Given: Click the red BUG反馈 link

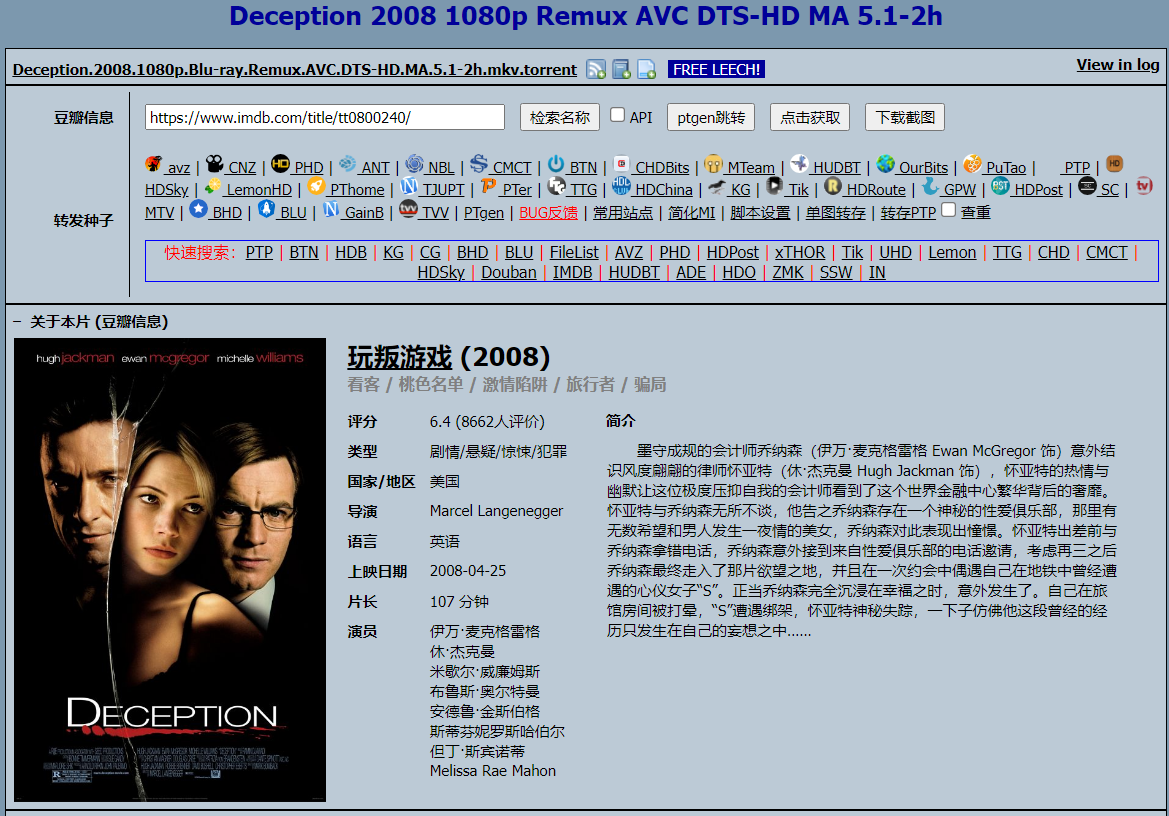Looking at the screenshot, I should coord(548,213).
